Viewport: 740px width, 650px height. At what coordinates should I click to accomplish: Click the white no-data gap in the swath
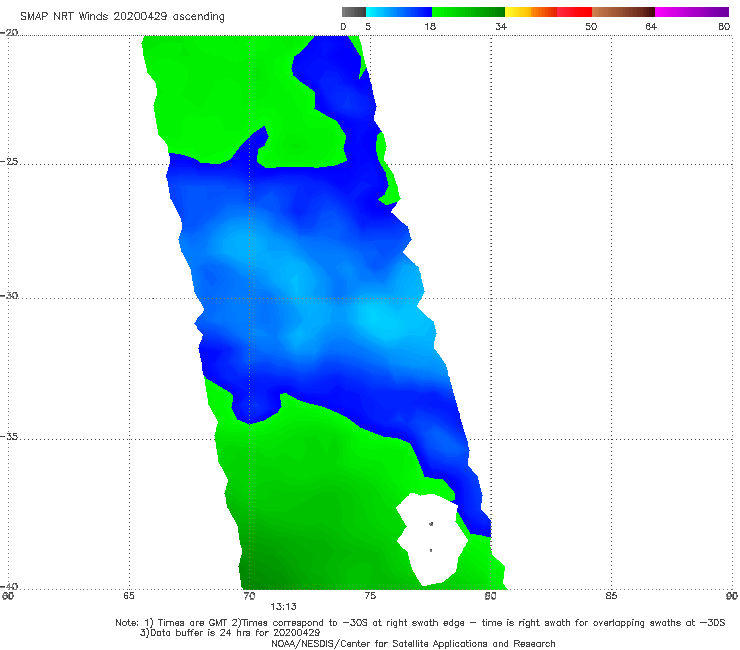pyautogui.click(x=431, y=538)
